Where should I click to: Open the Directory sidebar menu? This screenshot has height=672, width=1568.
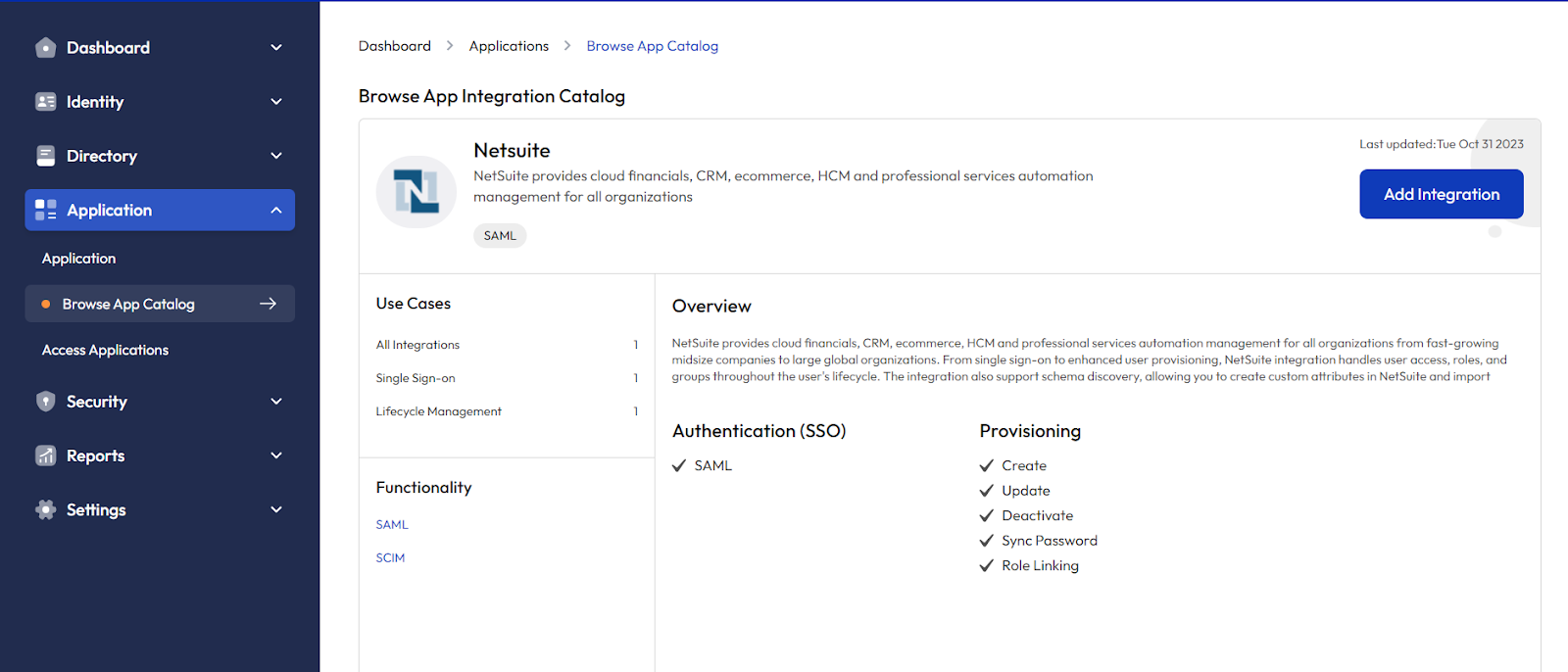[x=160, y=156]
